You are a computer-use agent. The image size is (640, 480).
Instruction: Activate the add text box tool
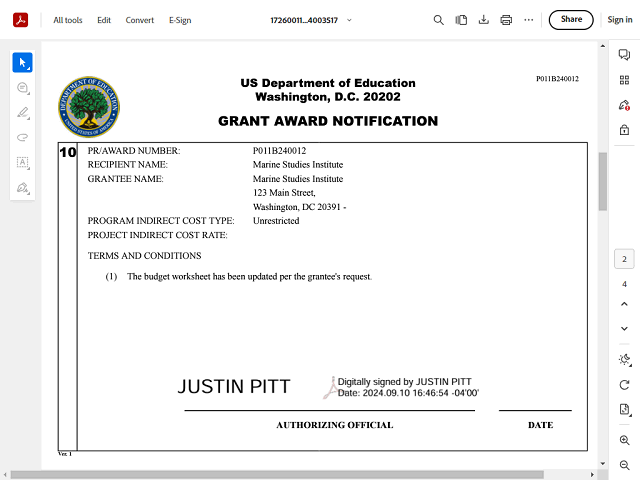click(x=22, y=162)
